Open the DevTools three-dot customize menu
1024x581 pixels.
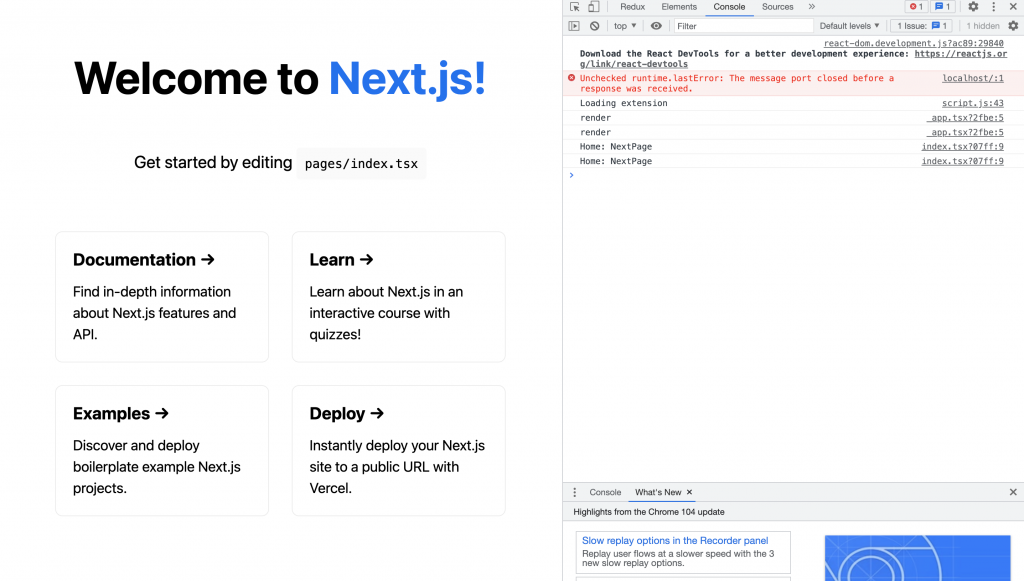click(993, 7)
